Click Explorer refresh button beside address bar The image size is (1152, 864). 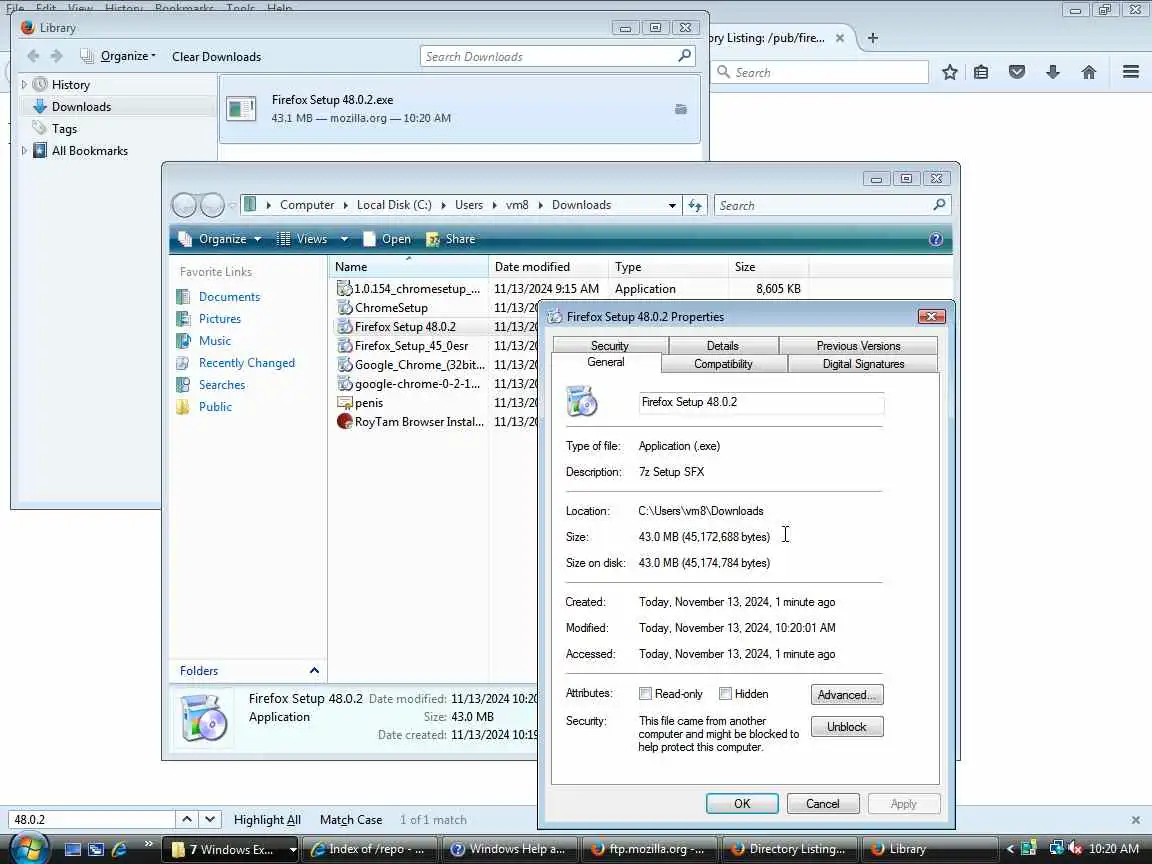pos(695,205)
